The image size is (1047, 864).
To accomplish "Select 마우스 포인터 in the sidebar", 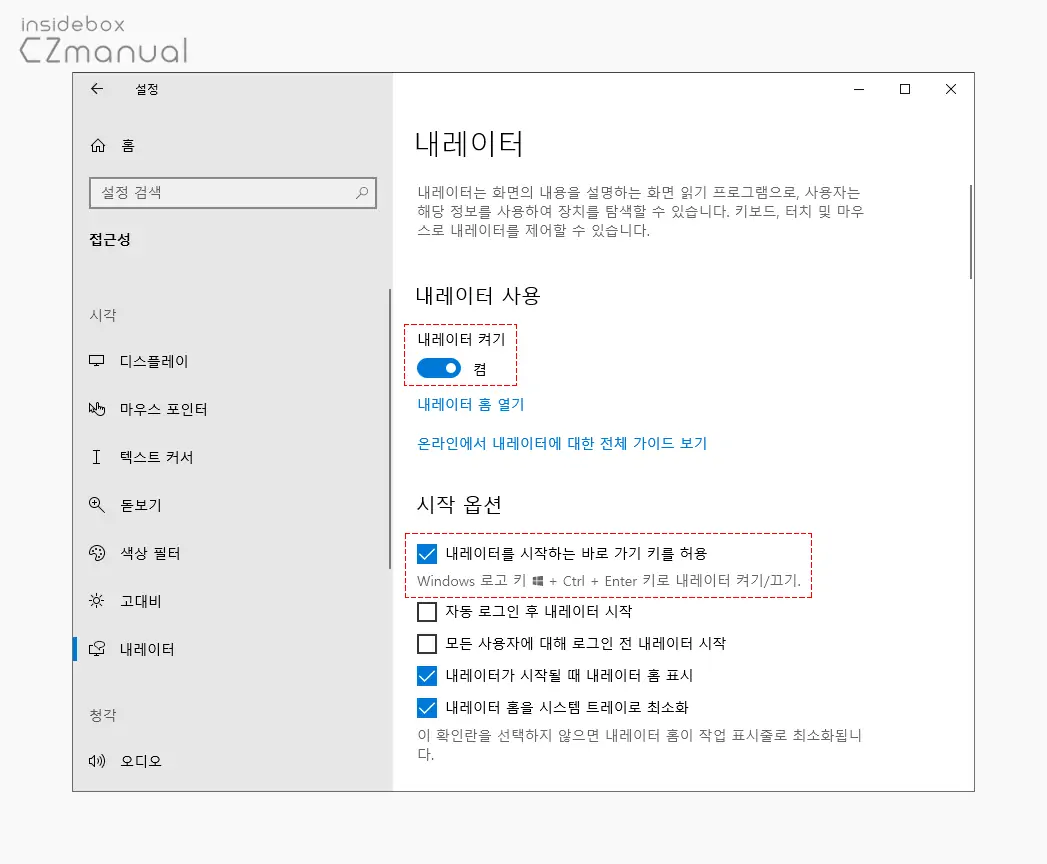I will (233, 409).
